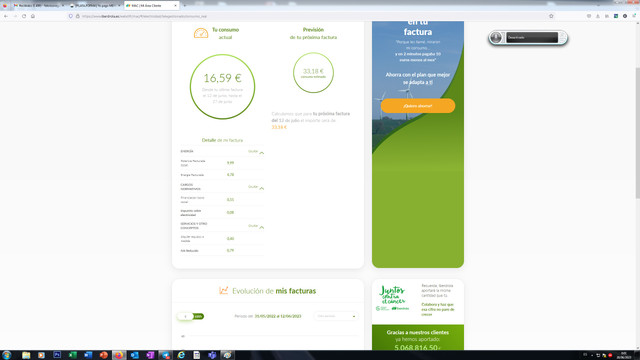Close the Área Cliente tab

click(176, 6)
